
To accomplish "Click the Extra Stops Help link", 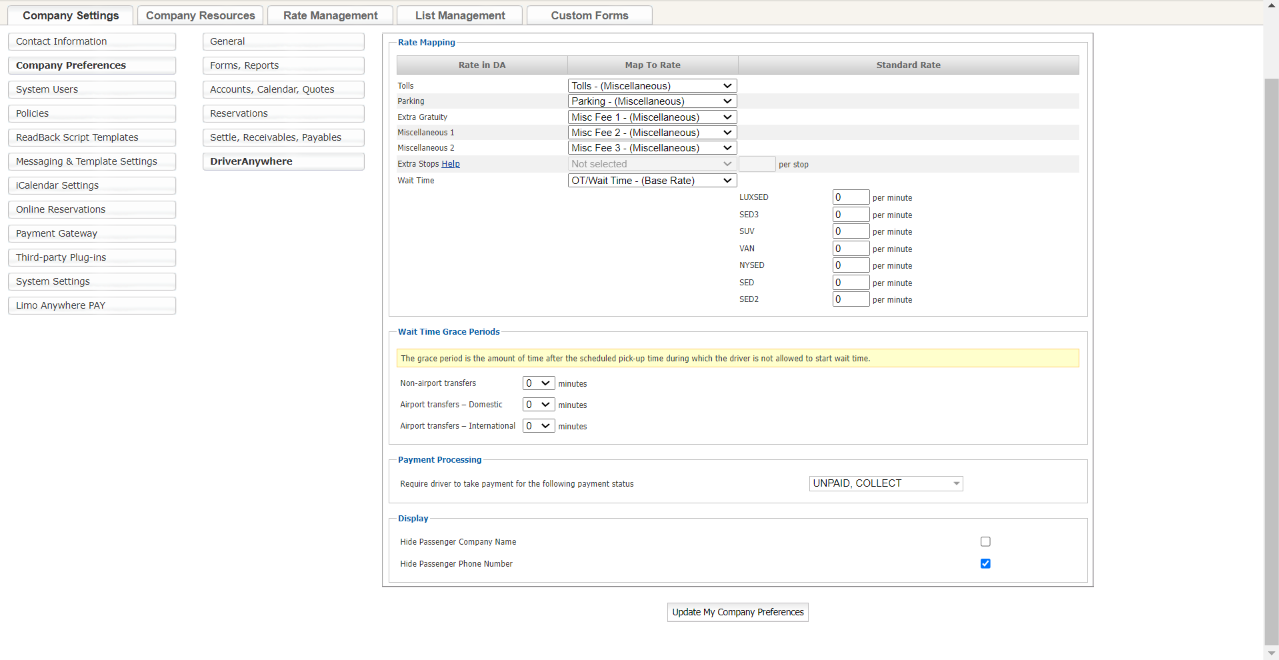I will [x=450, y=164].
